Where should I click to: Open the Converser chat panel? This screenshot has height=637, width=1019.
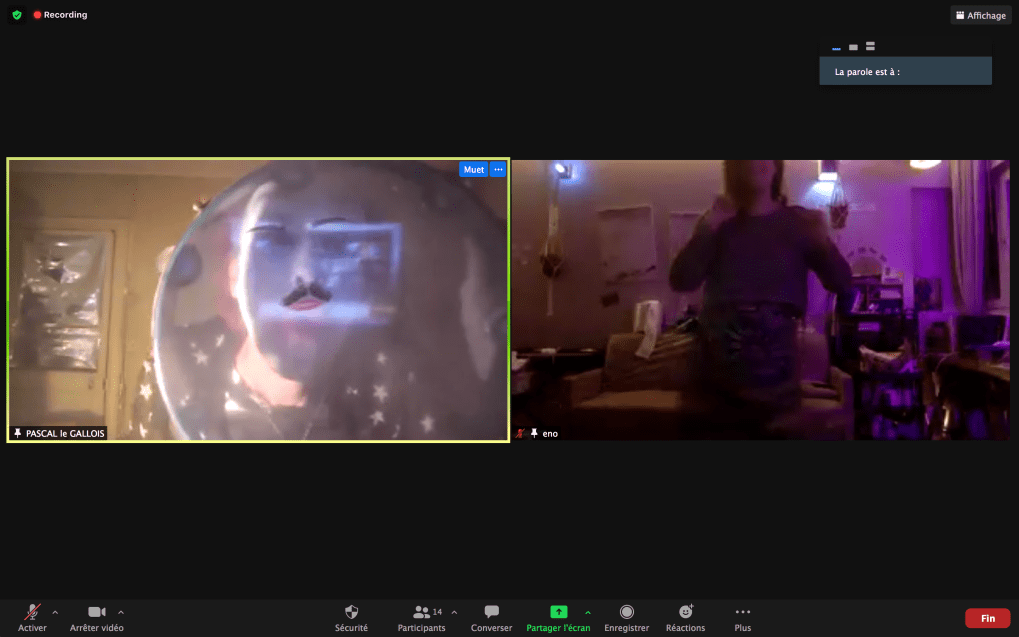[x=491, y=612]
